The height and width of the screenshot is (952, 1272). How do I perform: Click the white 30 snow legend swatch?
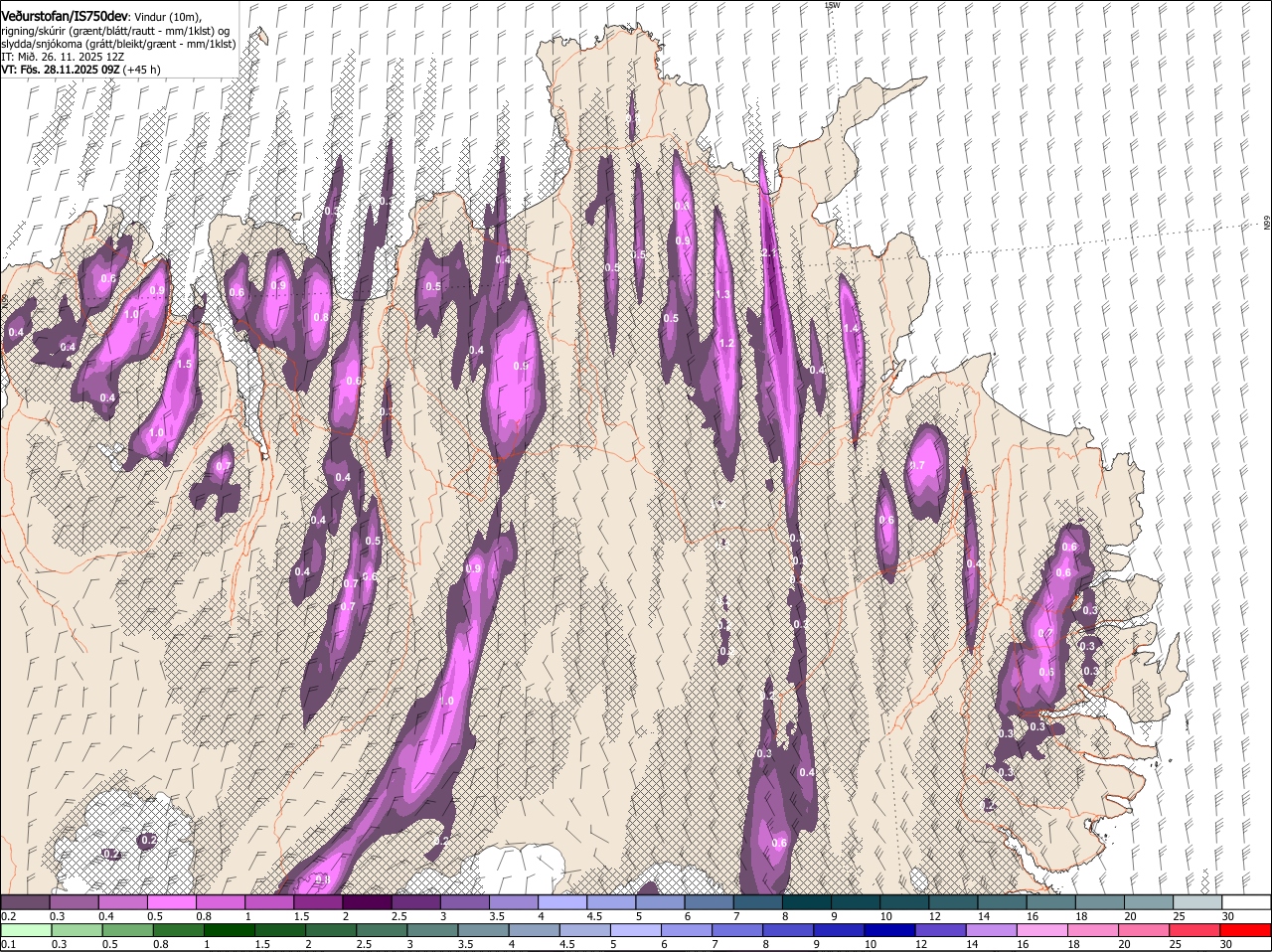[x=1246, y=902]
